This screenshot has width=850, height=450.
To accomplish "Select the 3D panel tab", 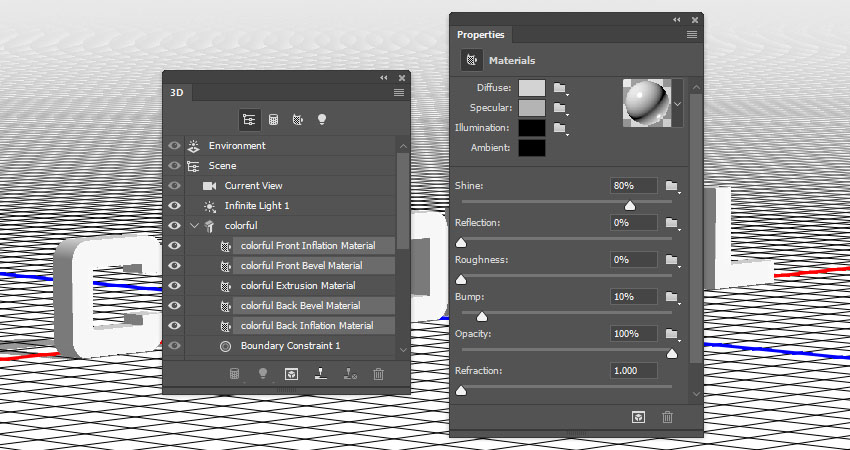I will [179, 93].
